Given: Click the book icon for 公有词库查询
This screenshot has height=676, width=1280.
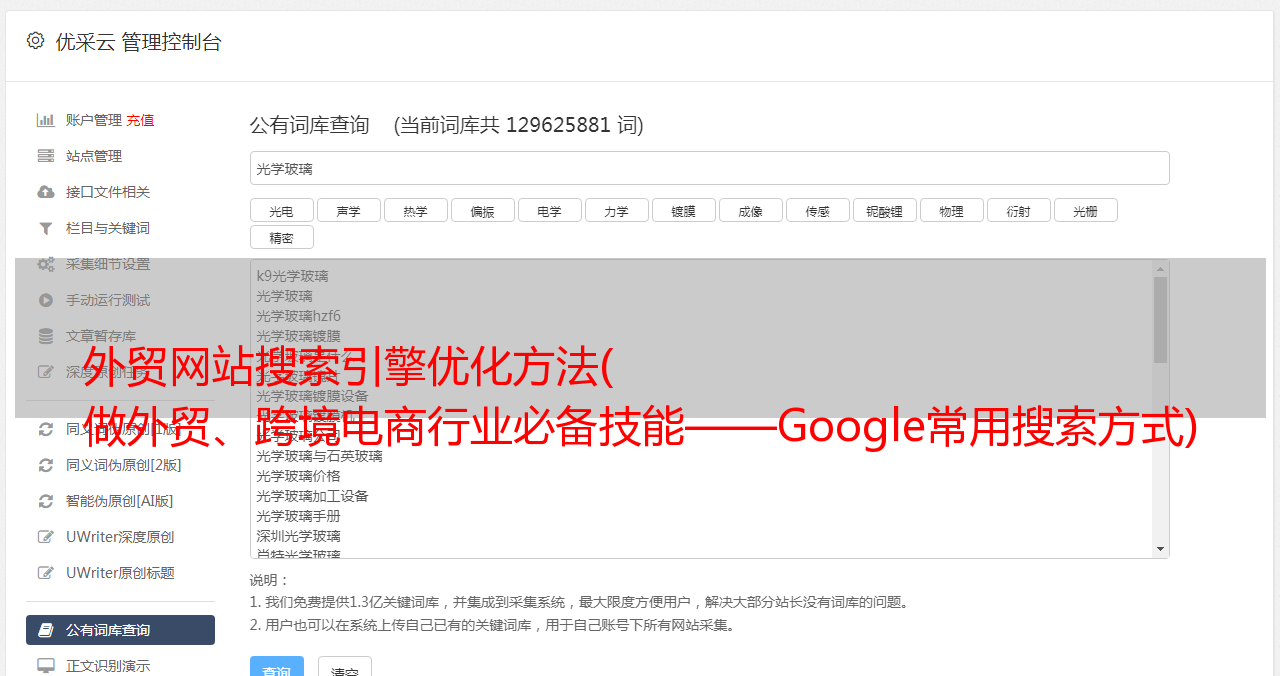Looking at the screenshot, I should point(46,630).
